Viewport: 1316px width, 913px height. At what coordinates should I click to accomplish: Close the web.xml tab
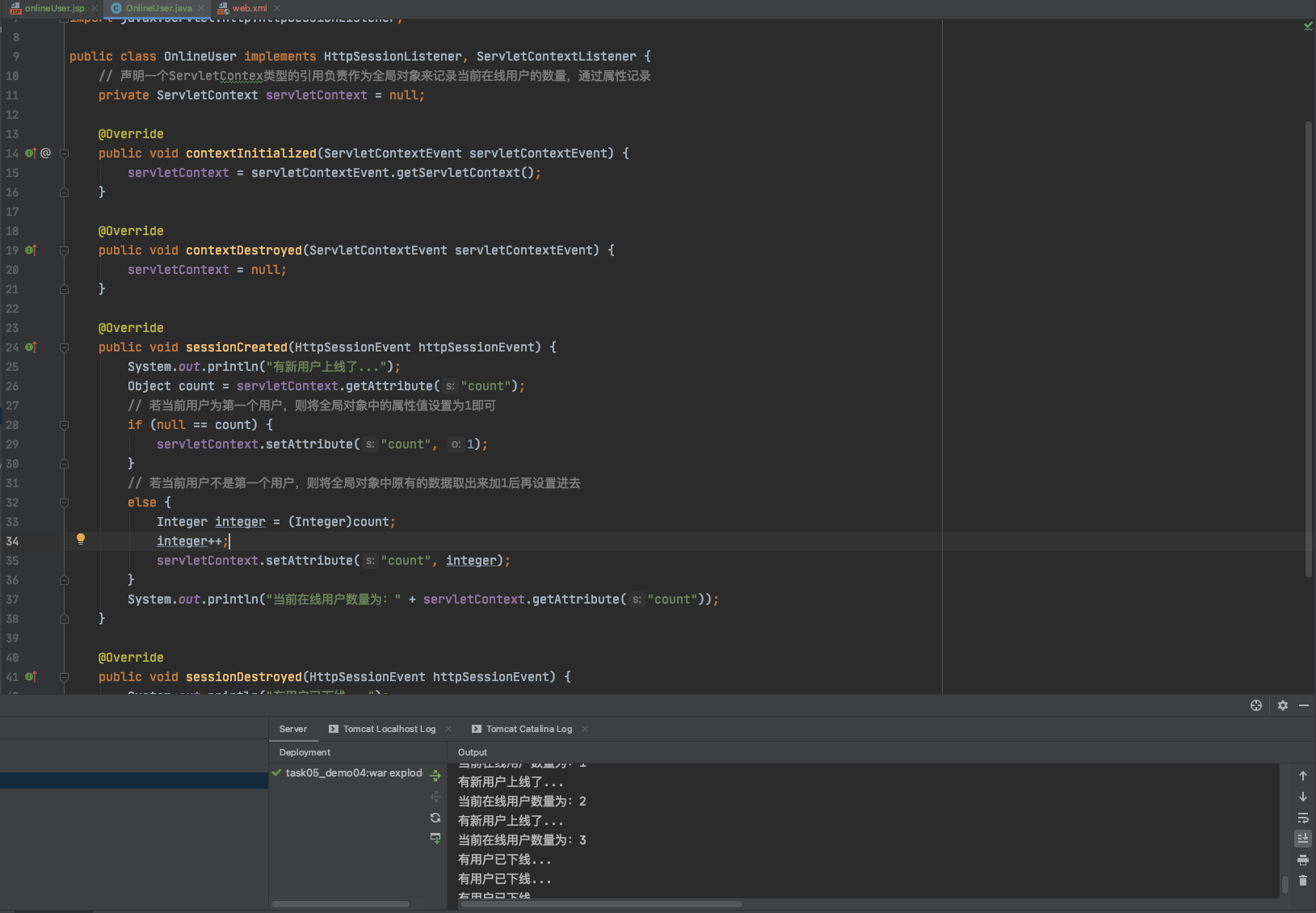(x=277, y=8)
